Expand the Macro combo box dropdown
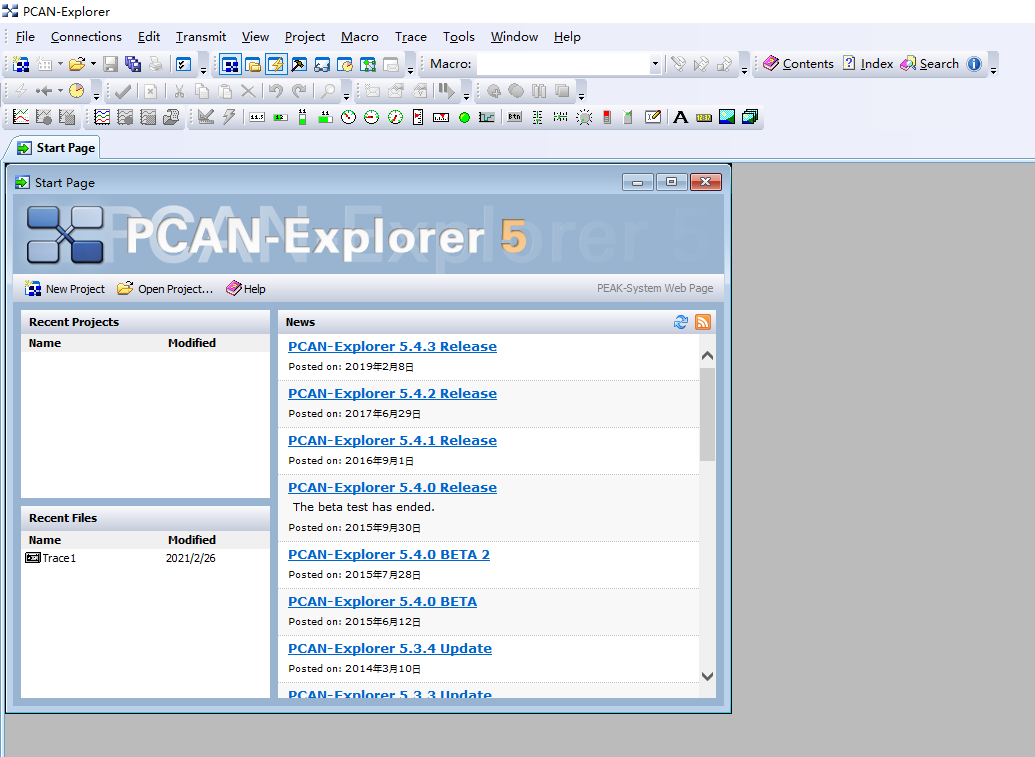The width and height of the screenshot is (1035, 757). coord(655,63)
